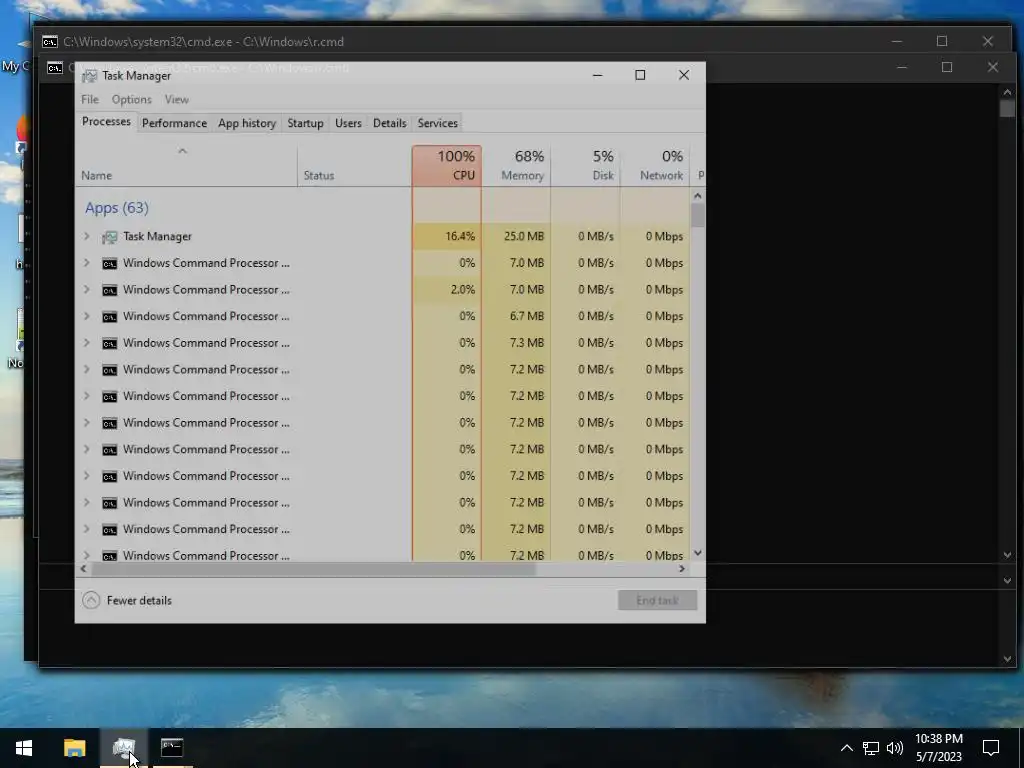The height and width of the screenshot is (768, 1024).
Task: Click the Status column header
Action: click(x=355, y=166)
